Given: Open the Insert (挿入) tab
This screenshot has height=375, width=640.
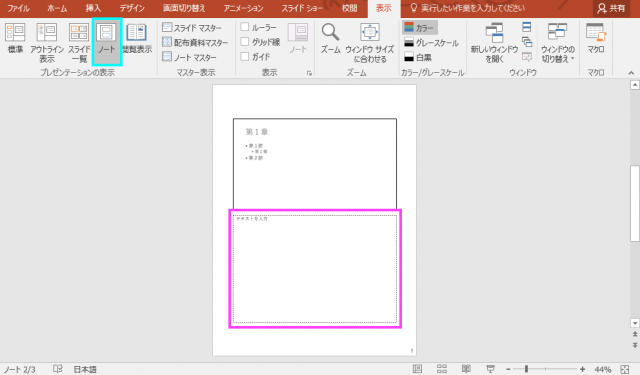Looking at the screenshot, I should pyautogui.click(x=93, y=8).
